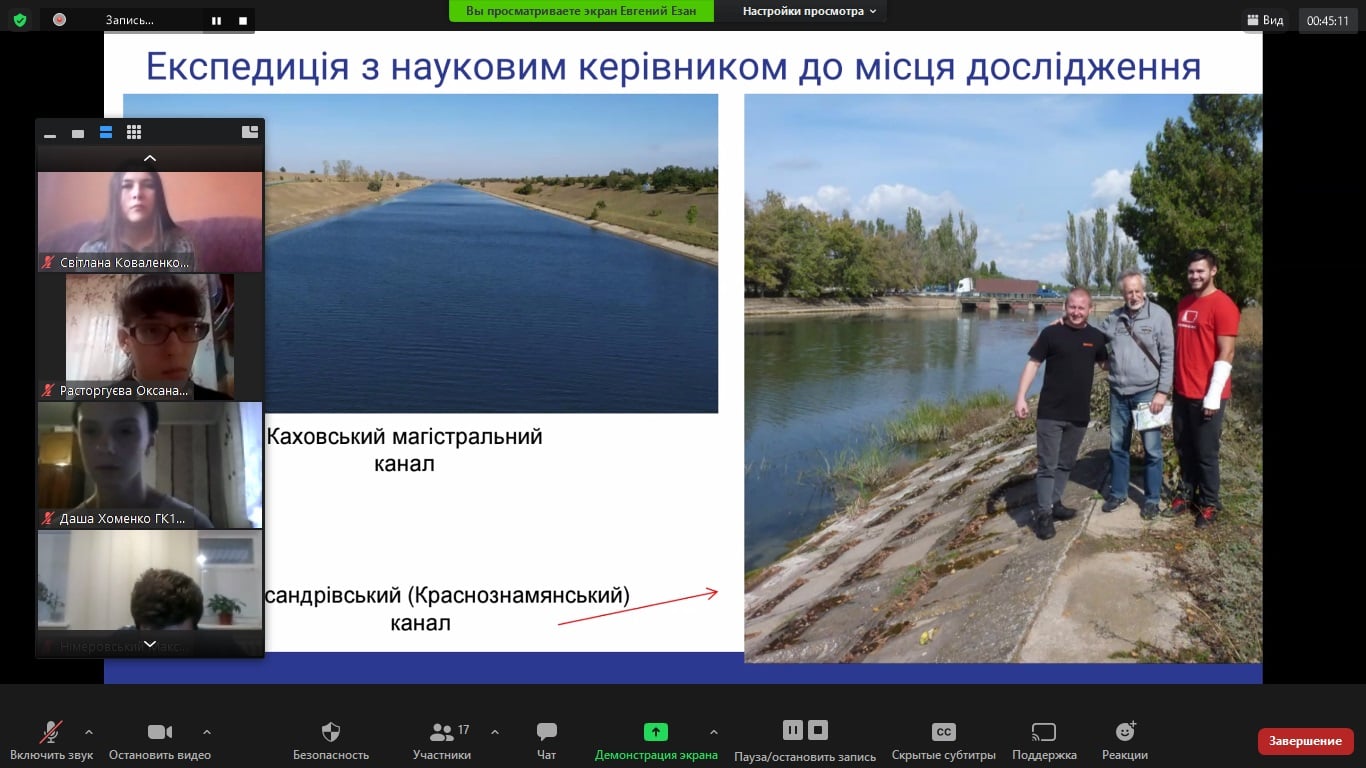Viewport: 1366px width, 768px height.
Task: Expand screen share options arrow
Action: click(713, 731)
